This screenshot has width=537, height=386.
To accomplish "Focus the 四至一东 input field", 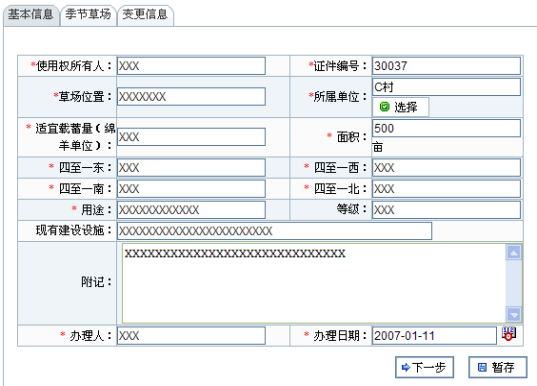I will tap(191, 167).
